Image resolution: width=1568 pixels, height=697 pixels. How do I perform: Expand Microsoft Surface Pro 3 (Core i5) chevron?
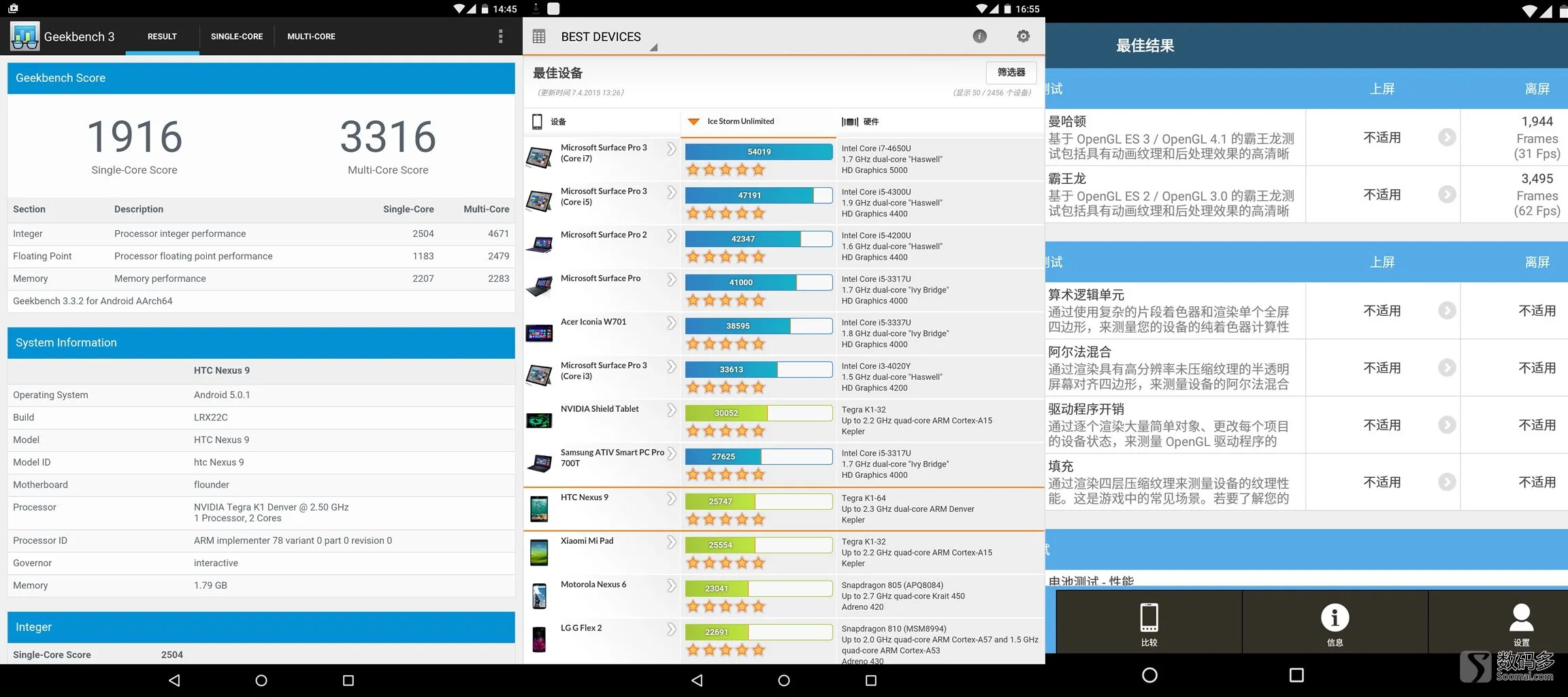(x=671, y=193)
